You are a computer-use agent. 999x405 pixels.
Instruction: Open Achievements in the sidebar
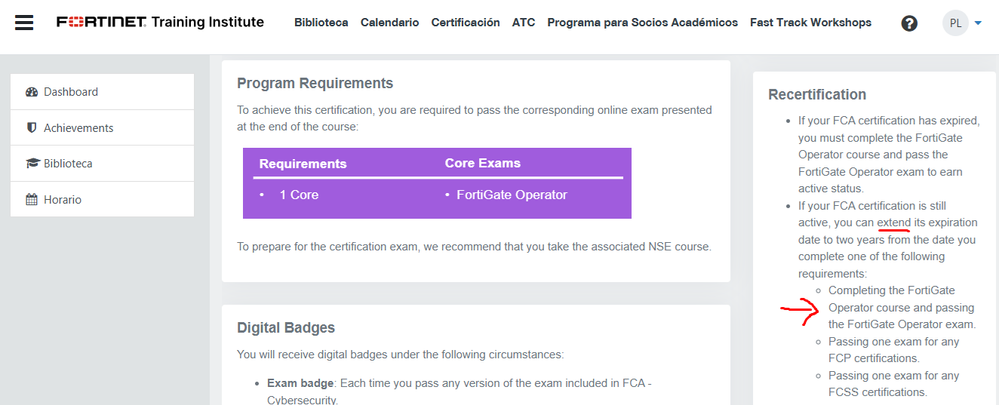[78, 128]
